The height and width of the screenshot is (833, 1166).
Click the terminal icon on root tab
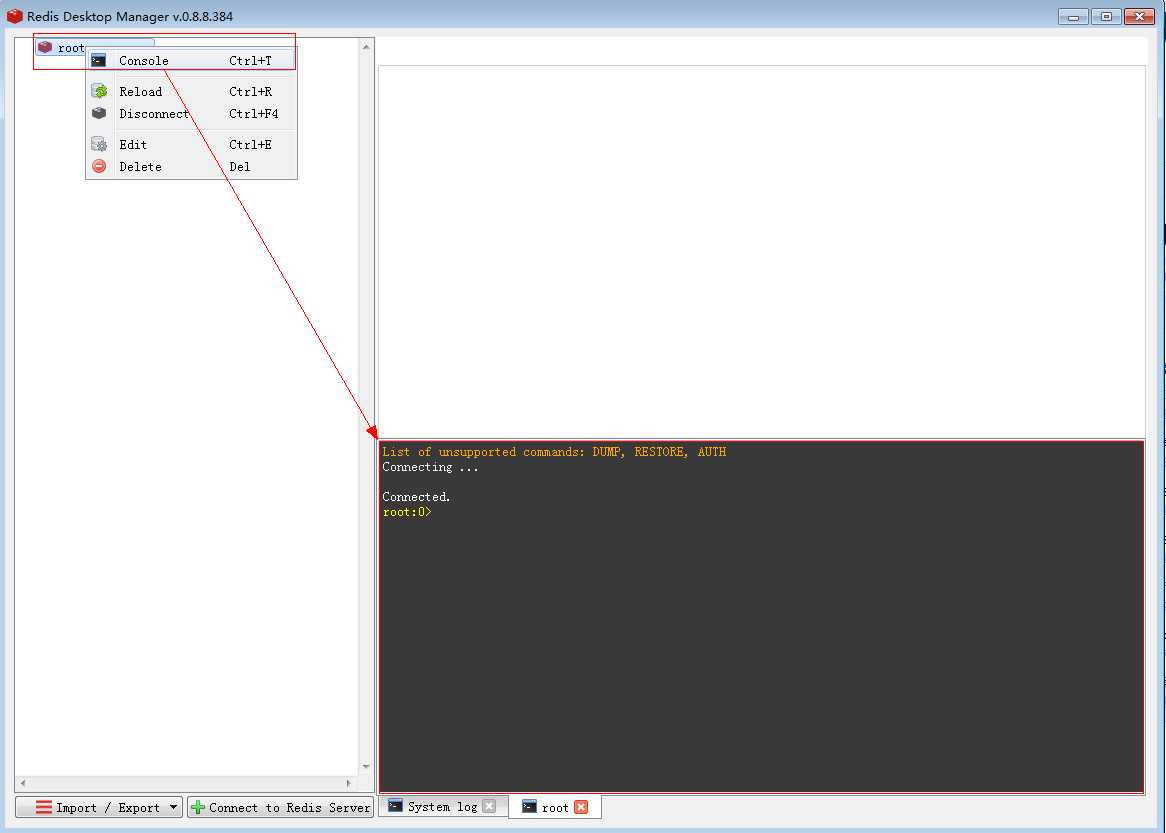click(x=529, y=806)
